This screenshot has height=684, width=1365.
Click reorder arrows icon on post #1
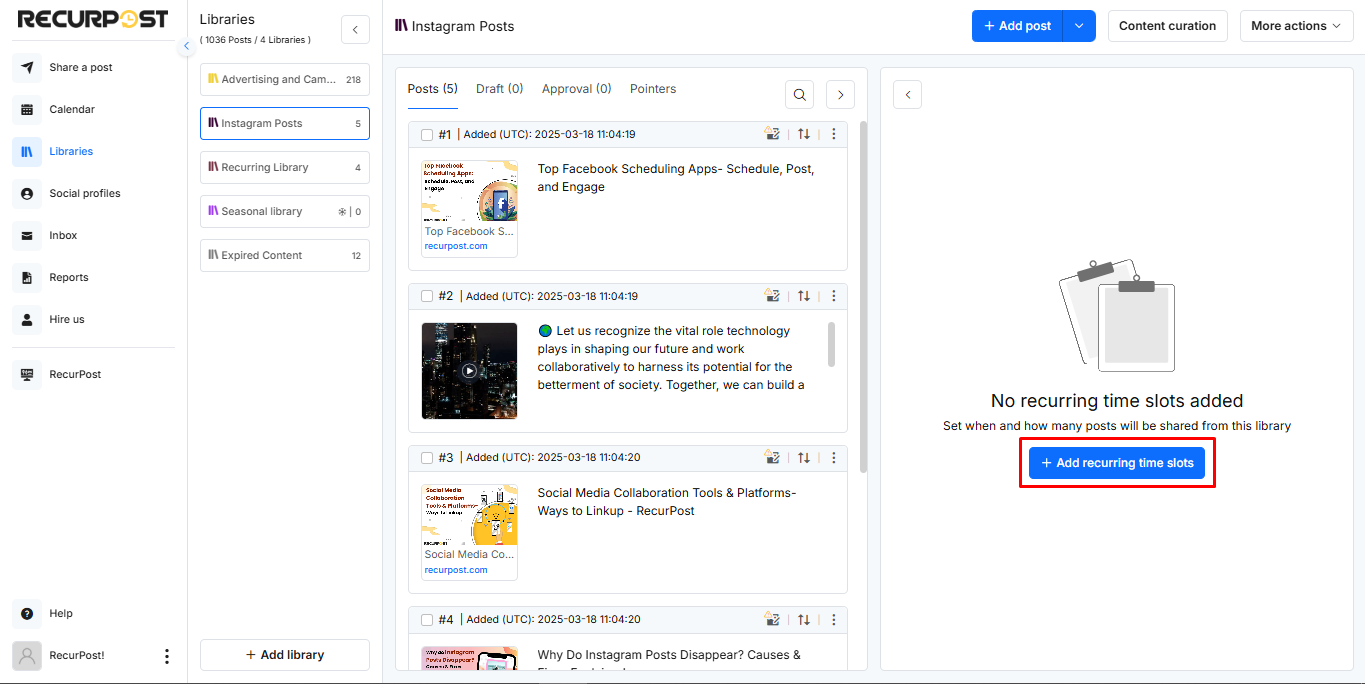point(804,134)
